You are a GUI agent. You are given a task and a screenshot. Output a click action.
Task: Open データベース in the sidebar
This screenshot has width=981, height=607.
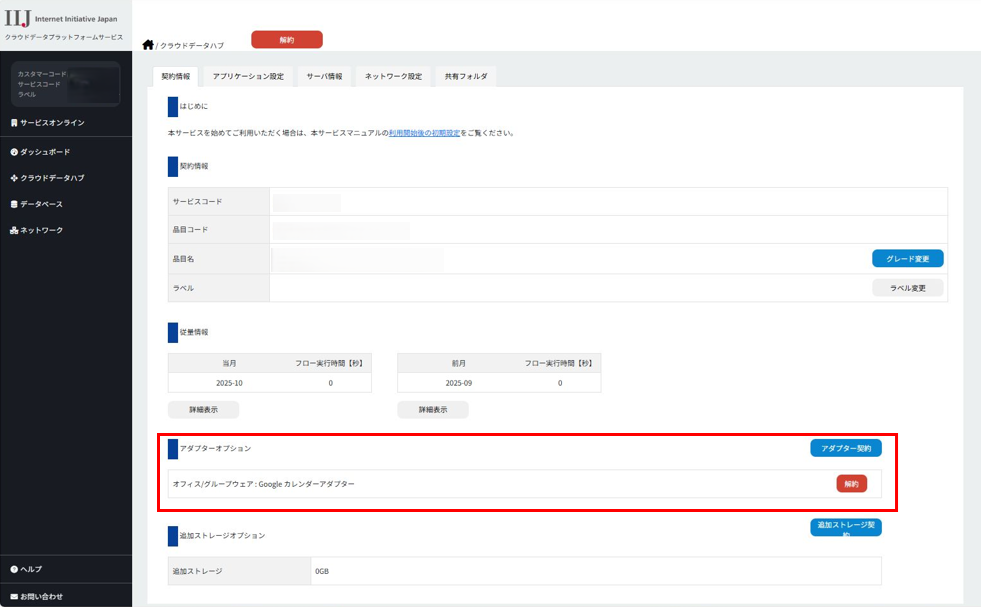[x=41, y=204]
